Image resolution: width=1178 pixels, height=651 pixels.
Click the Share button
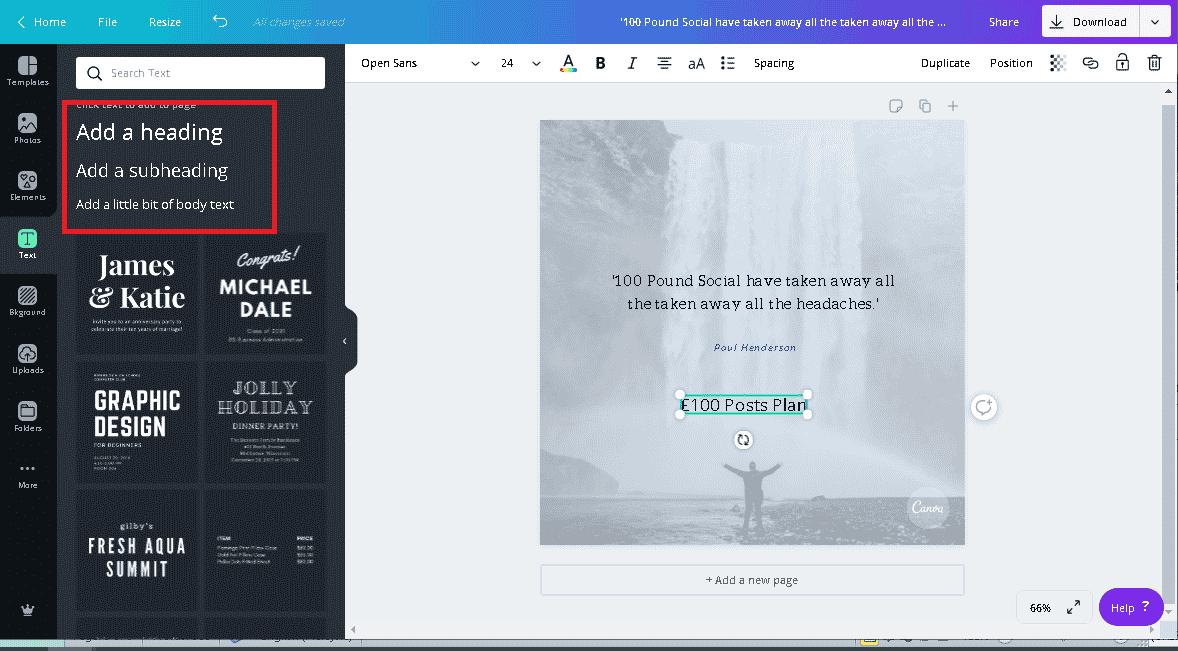1004,22
